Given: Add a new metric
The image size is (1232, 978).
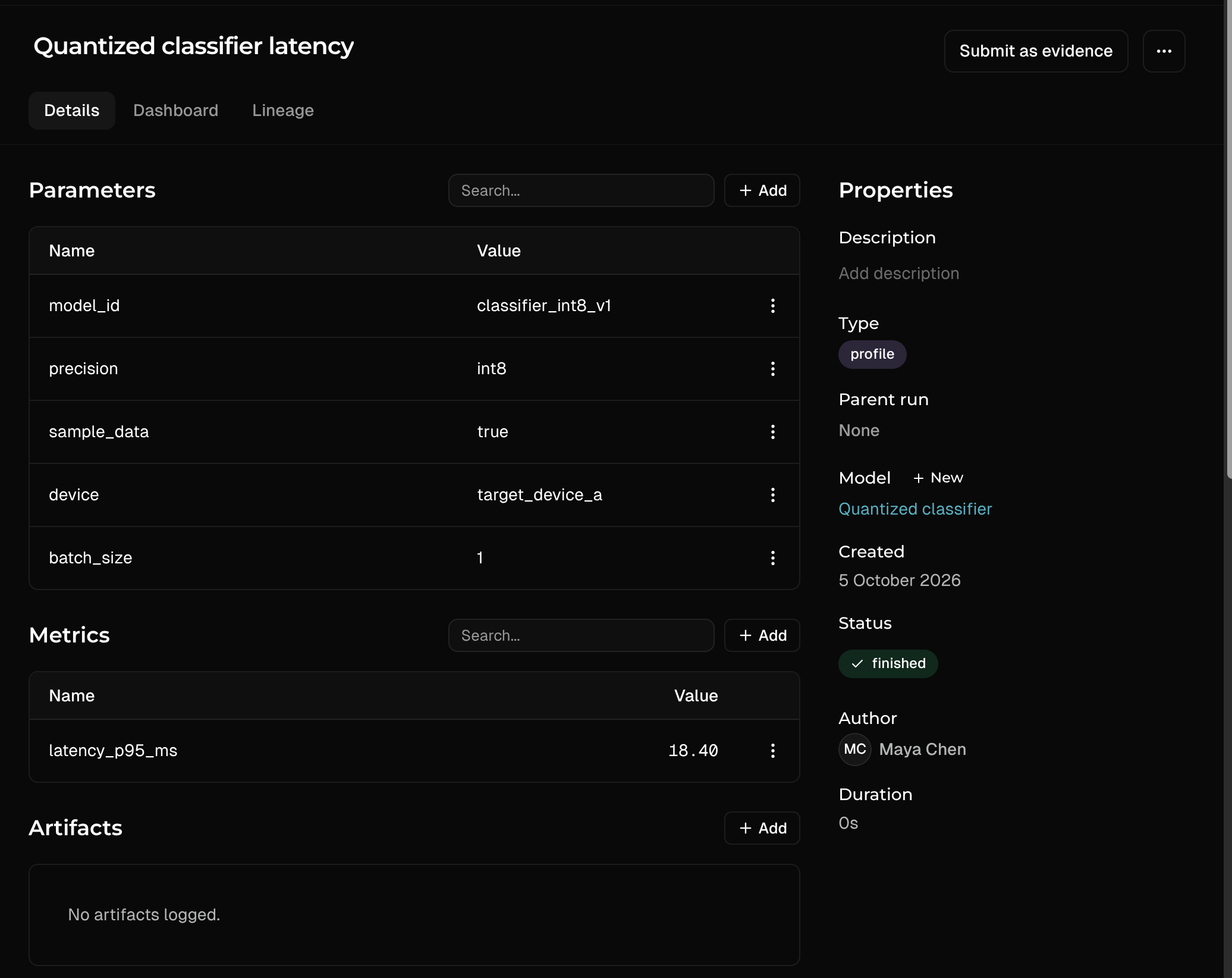Looking at the screenshot, I should (762, 635).
